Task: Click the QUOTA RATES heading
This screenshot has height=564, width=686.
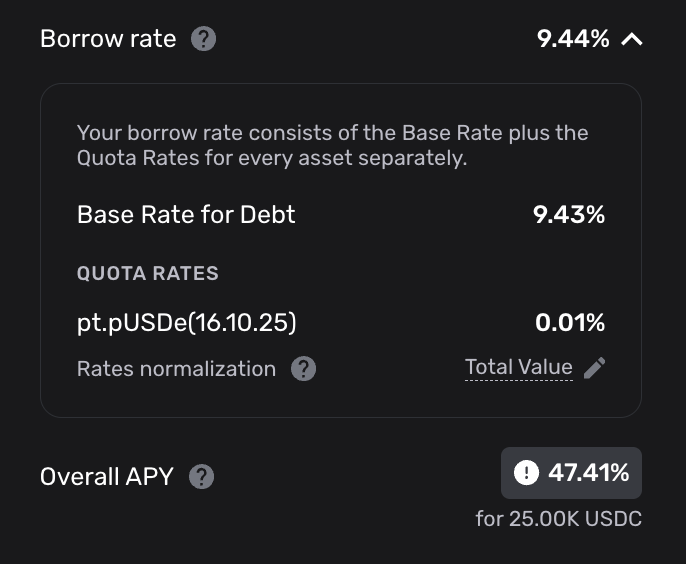Action: 147,273
